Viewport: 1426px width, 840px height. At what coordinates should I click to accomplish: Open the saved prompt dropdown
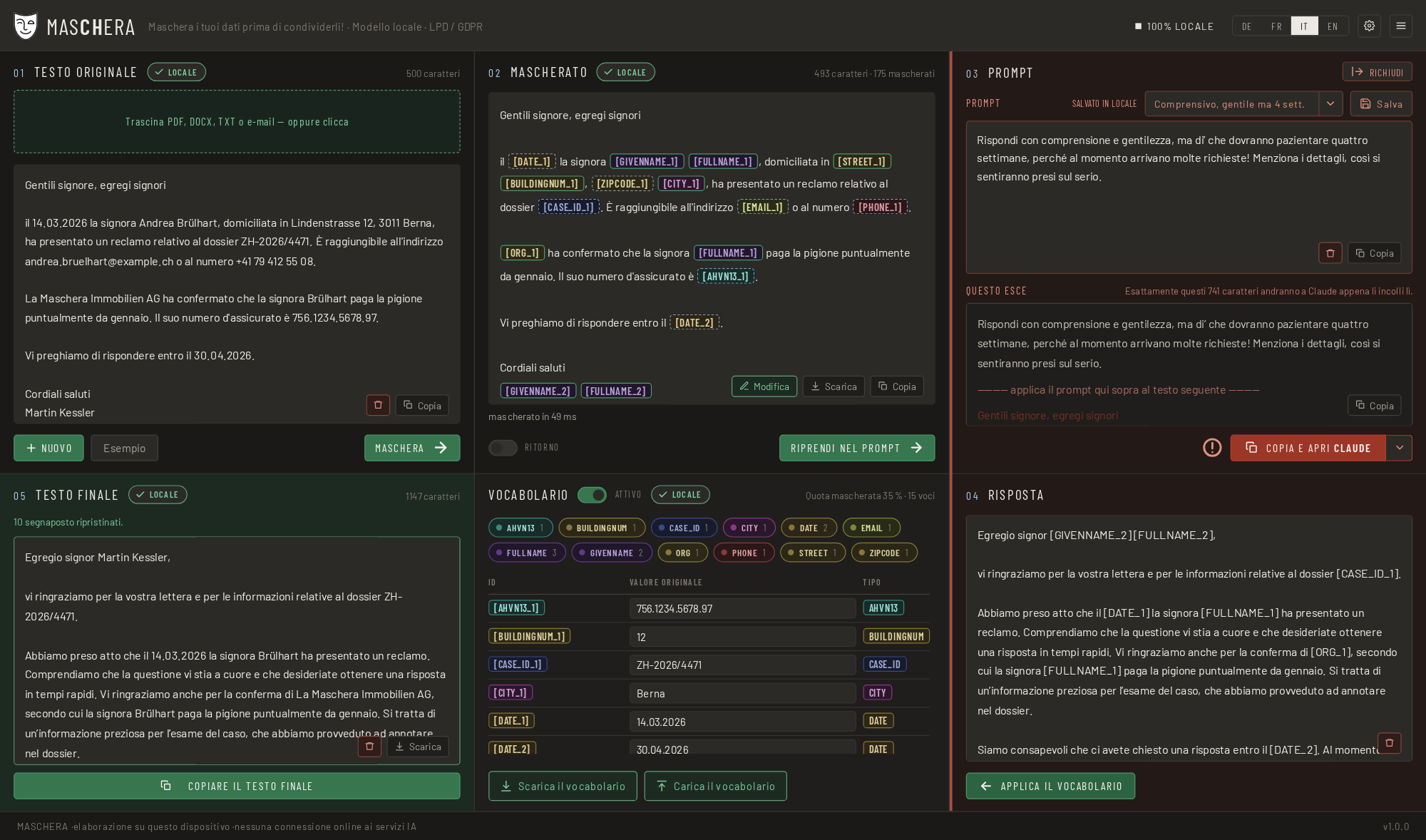(x=1231, y=104)
